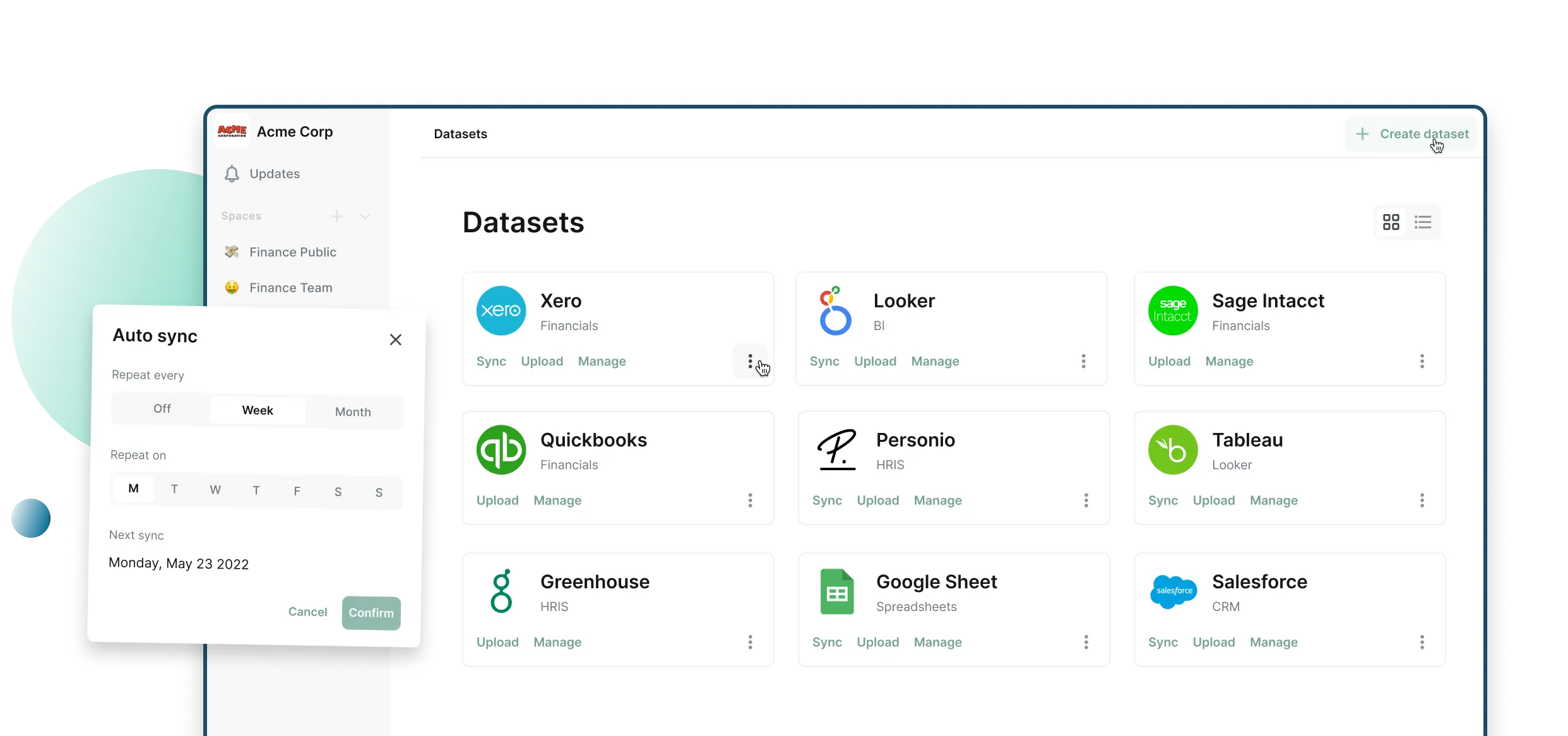Confirm the Auto sync settings
This screenshot has height=736, width=1568.
pyautogui.click(x=371, y=613)
